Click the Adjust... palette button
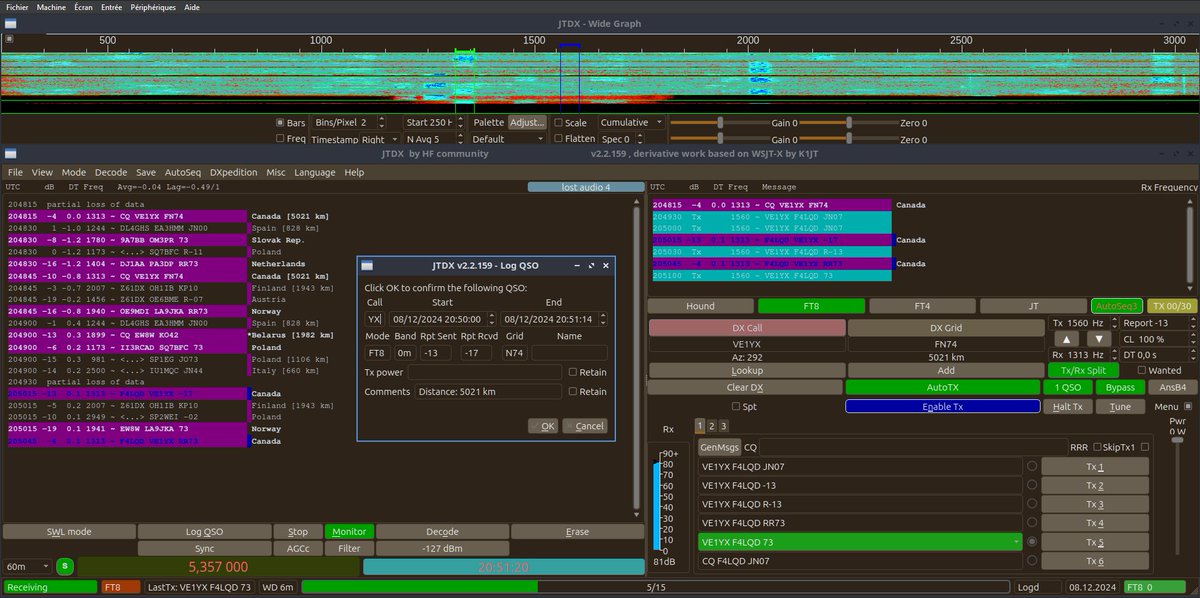 coord(527,122)
